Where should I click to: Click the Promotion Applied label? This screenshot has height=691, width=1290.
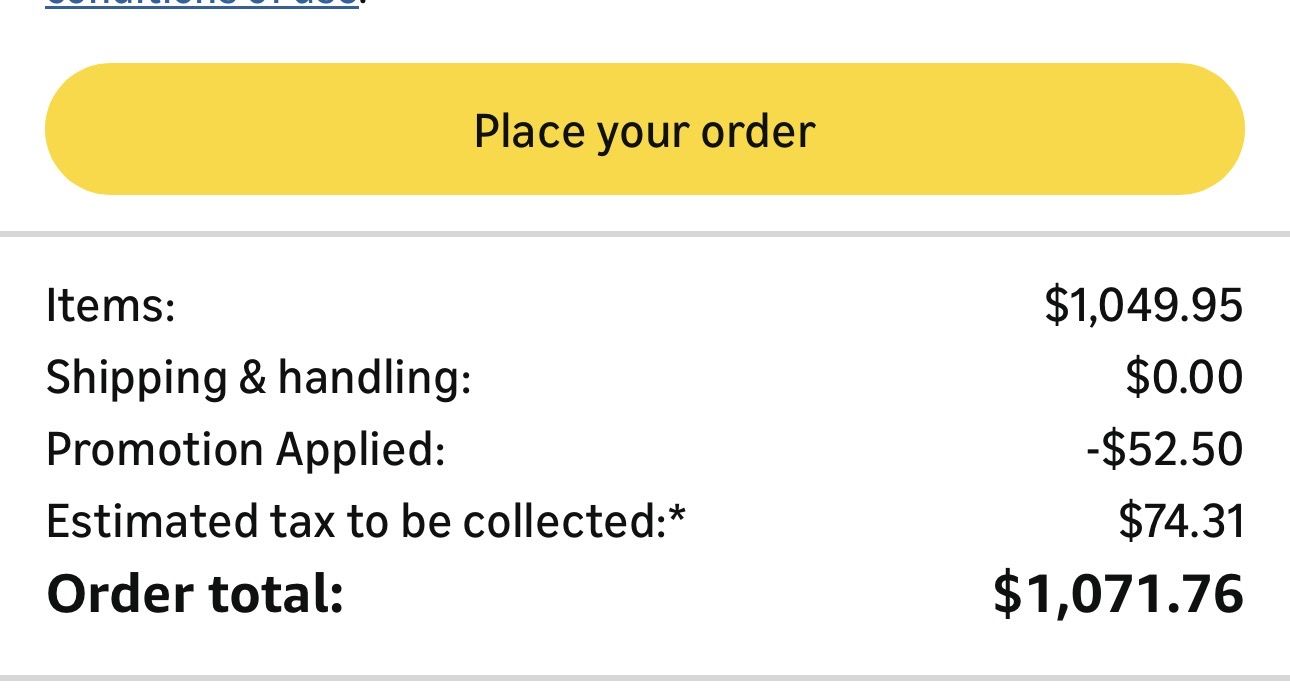click(245, 450)
